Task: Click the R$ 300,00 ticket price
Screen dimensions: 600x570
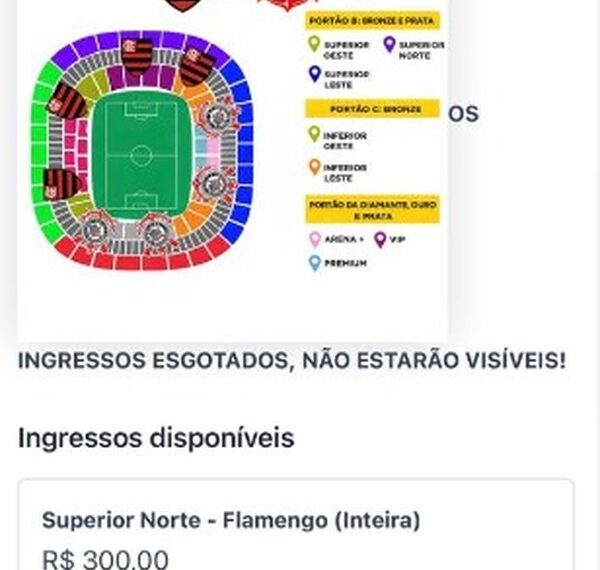Action: [105, 559]
